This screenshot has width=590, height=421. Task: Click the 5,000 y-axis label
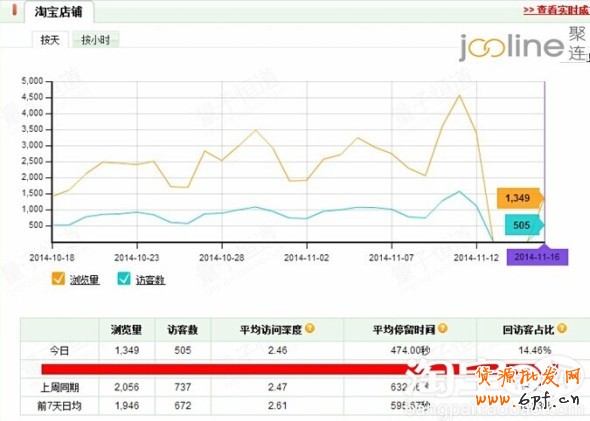pos(32,81)
